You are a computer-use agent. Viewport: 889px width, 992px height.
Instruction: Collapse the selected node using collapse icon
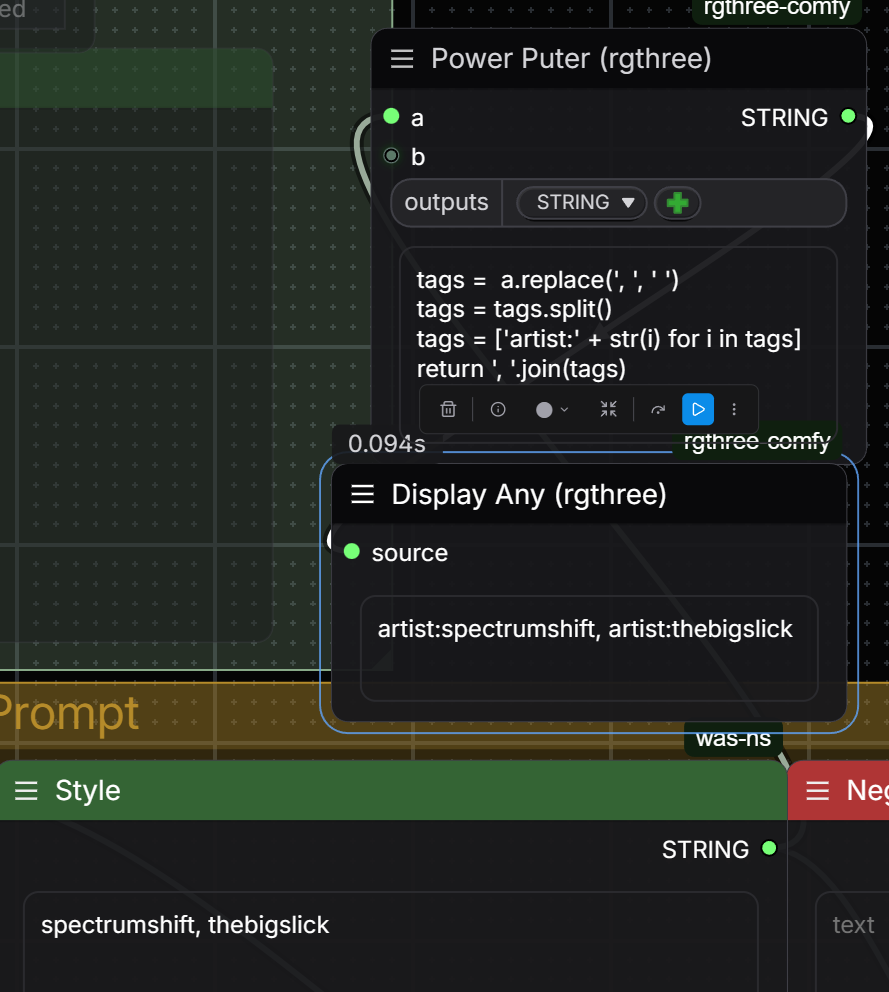click(608, 409)
